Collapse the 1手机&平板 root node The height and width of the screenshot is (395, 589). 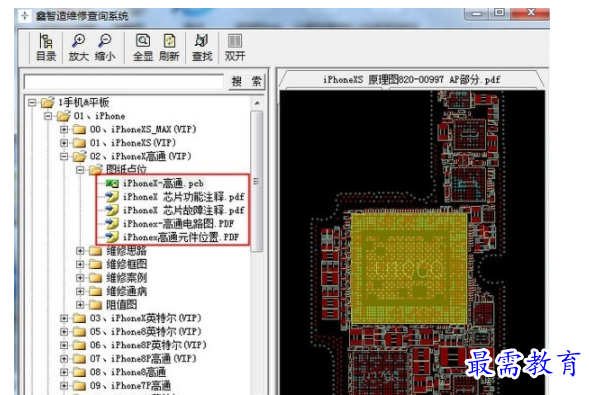click(32, 103)
